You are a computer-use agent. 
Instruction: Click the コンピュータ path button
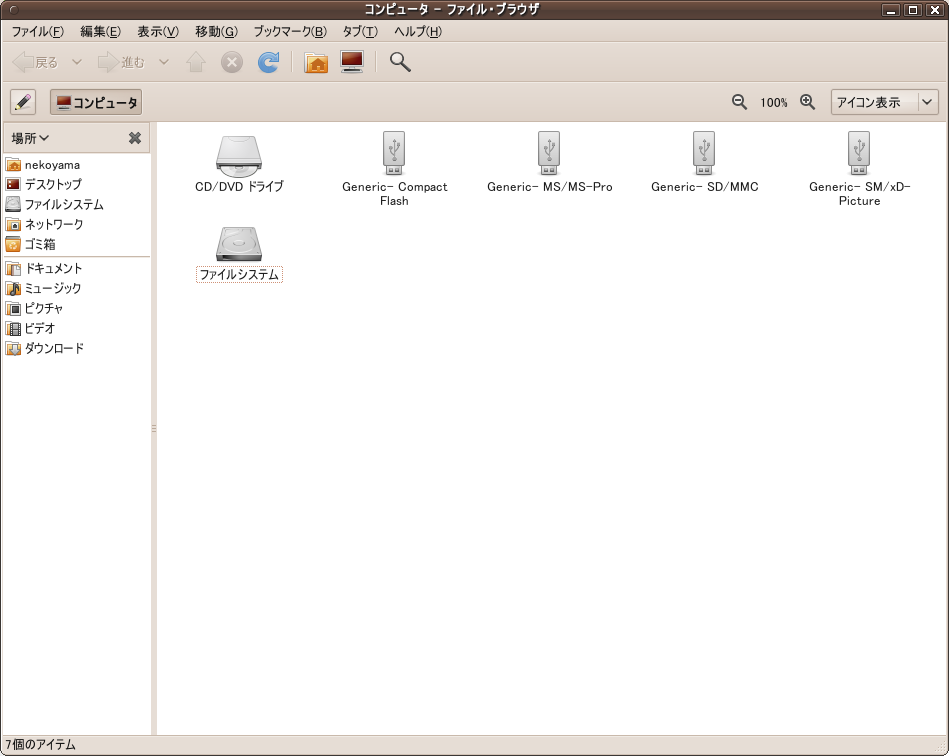click(x=96, y=102)
